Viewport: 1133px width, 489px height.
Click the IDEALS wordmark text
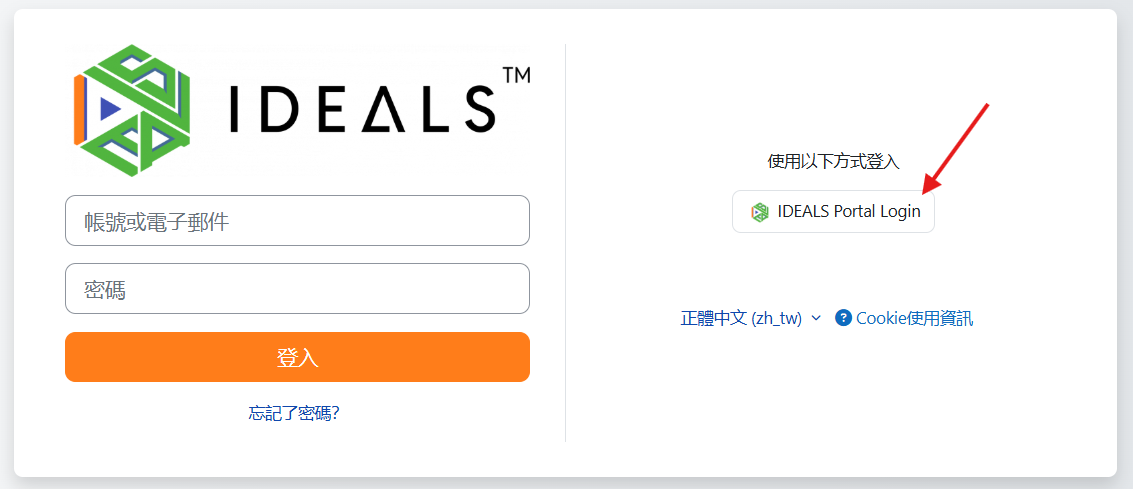[x=362, y=108]
